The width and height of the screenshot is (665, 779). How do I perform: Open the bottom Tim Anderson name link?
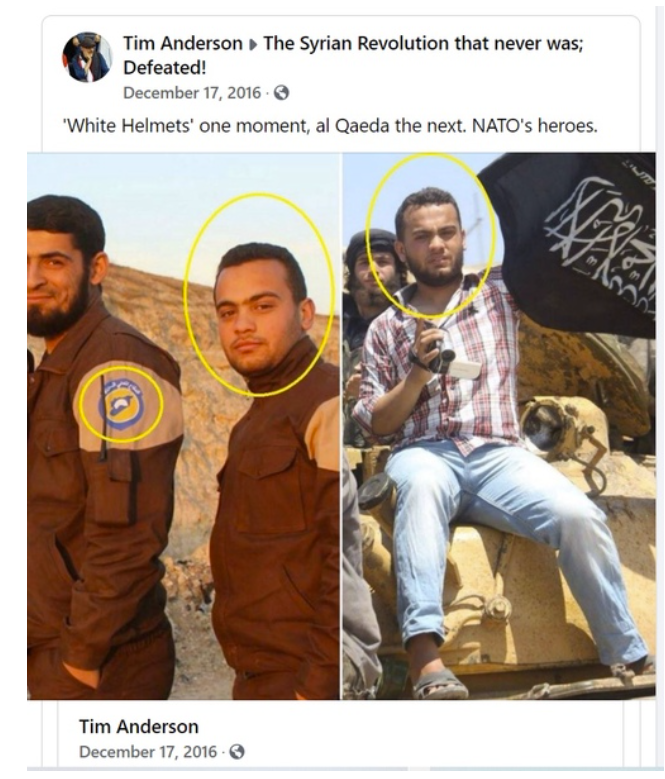[x=139, y=726]
